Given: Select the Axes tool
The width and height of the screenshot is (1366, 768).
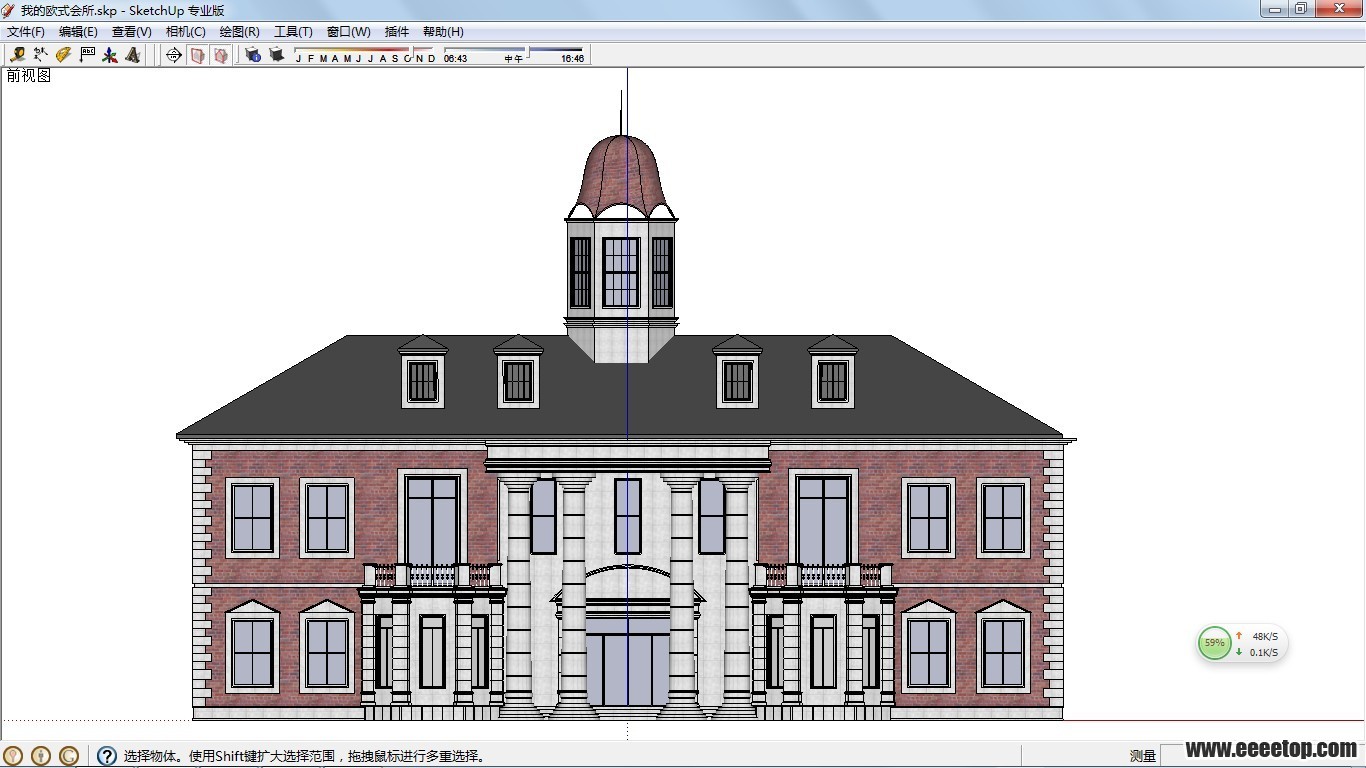Looking at the screenshot, I should pyautogui.click(x=110, y=55).
